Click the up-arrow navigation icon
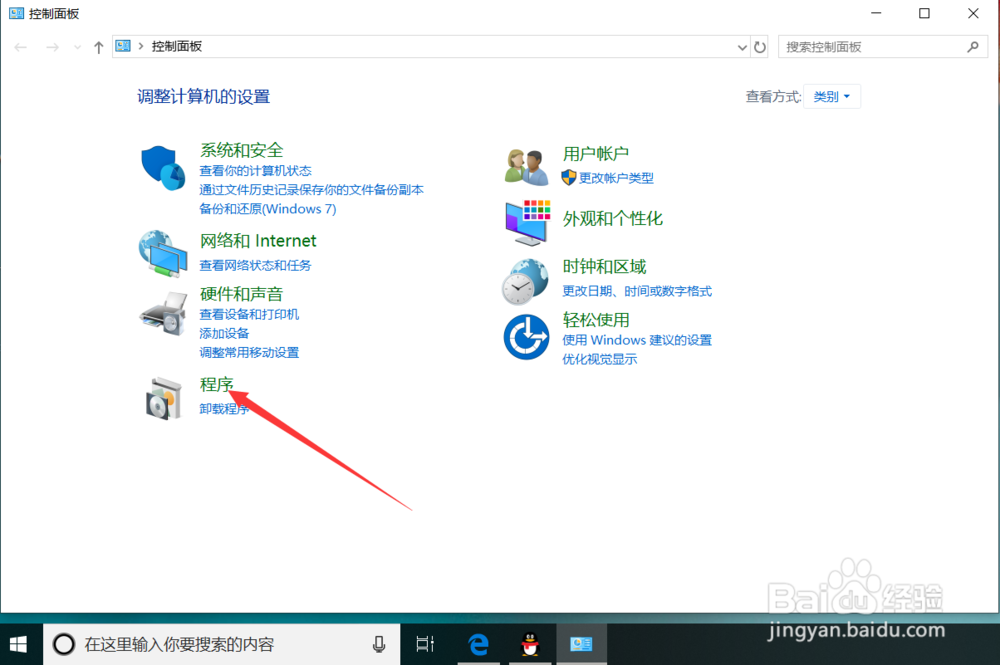Image resolution: width=1000 pixels, height=665 pixels. (x=98, y=46)
